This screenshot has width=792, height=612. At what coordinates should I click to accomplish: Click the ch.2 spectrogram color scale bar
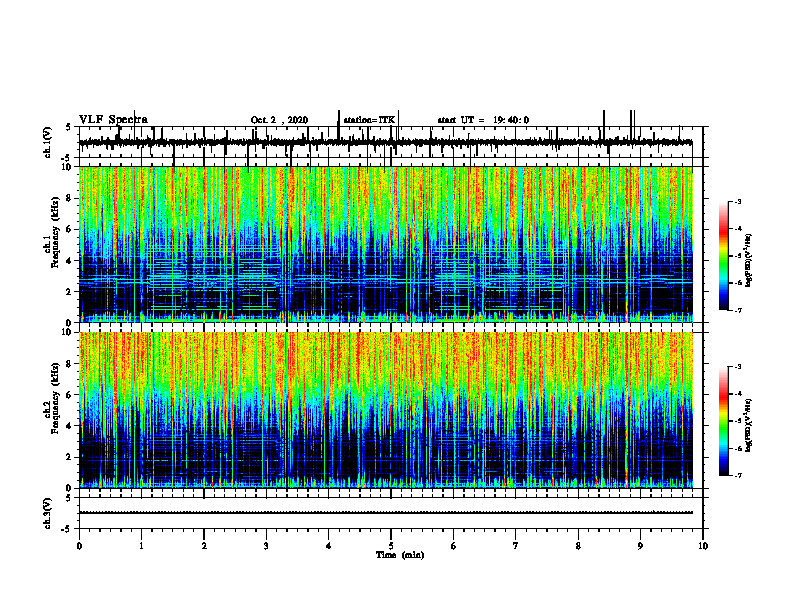point(723,421)
